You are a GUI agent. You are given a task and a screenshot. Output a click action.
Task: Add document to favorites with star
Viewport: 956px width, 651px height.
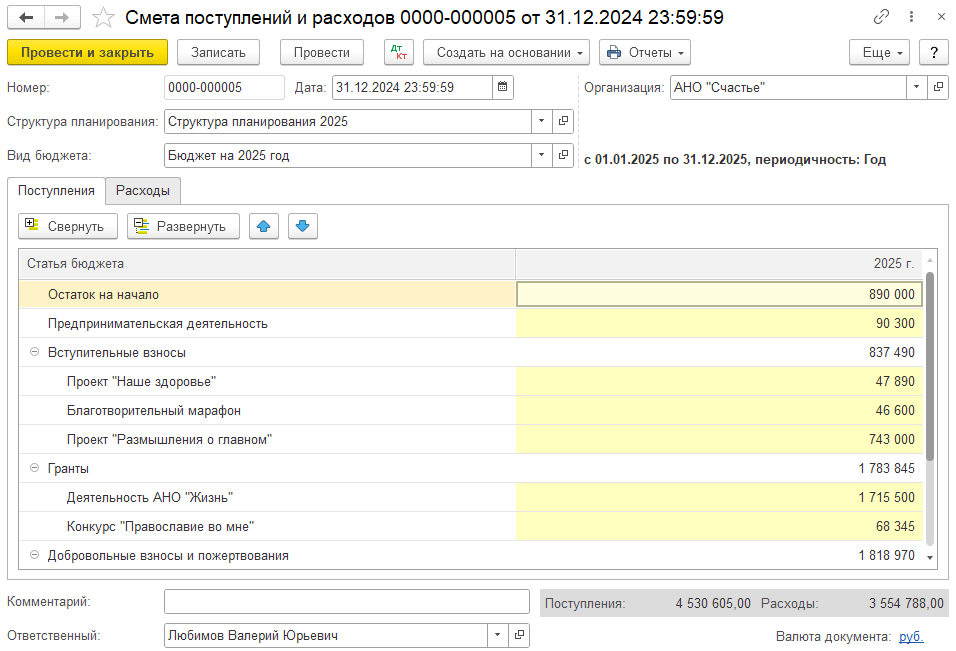pos(102,18)
